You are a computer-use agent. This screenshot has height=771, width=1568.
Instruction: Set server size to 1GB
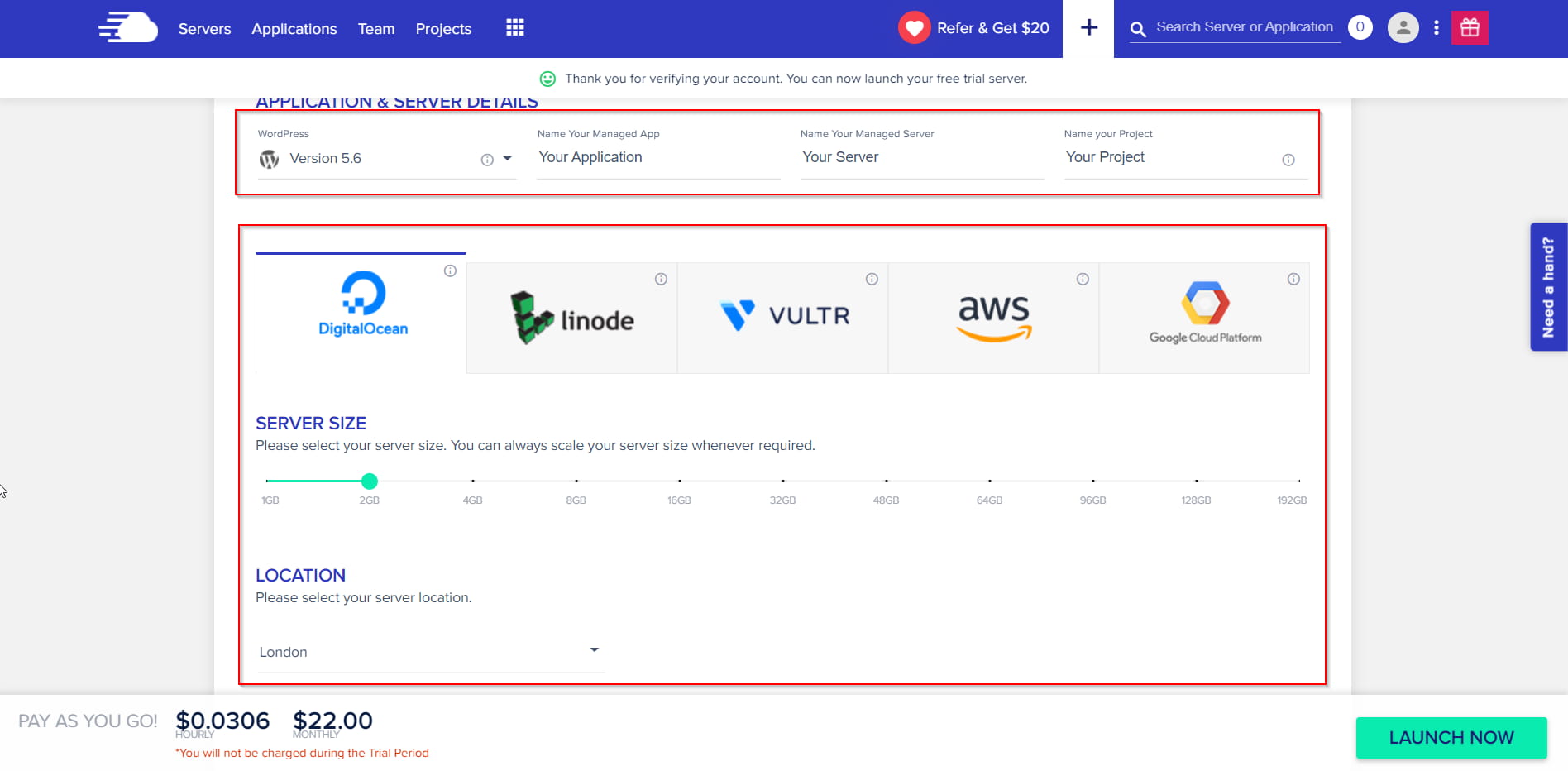pos(270,500)
